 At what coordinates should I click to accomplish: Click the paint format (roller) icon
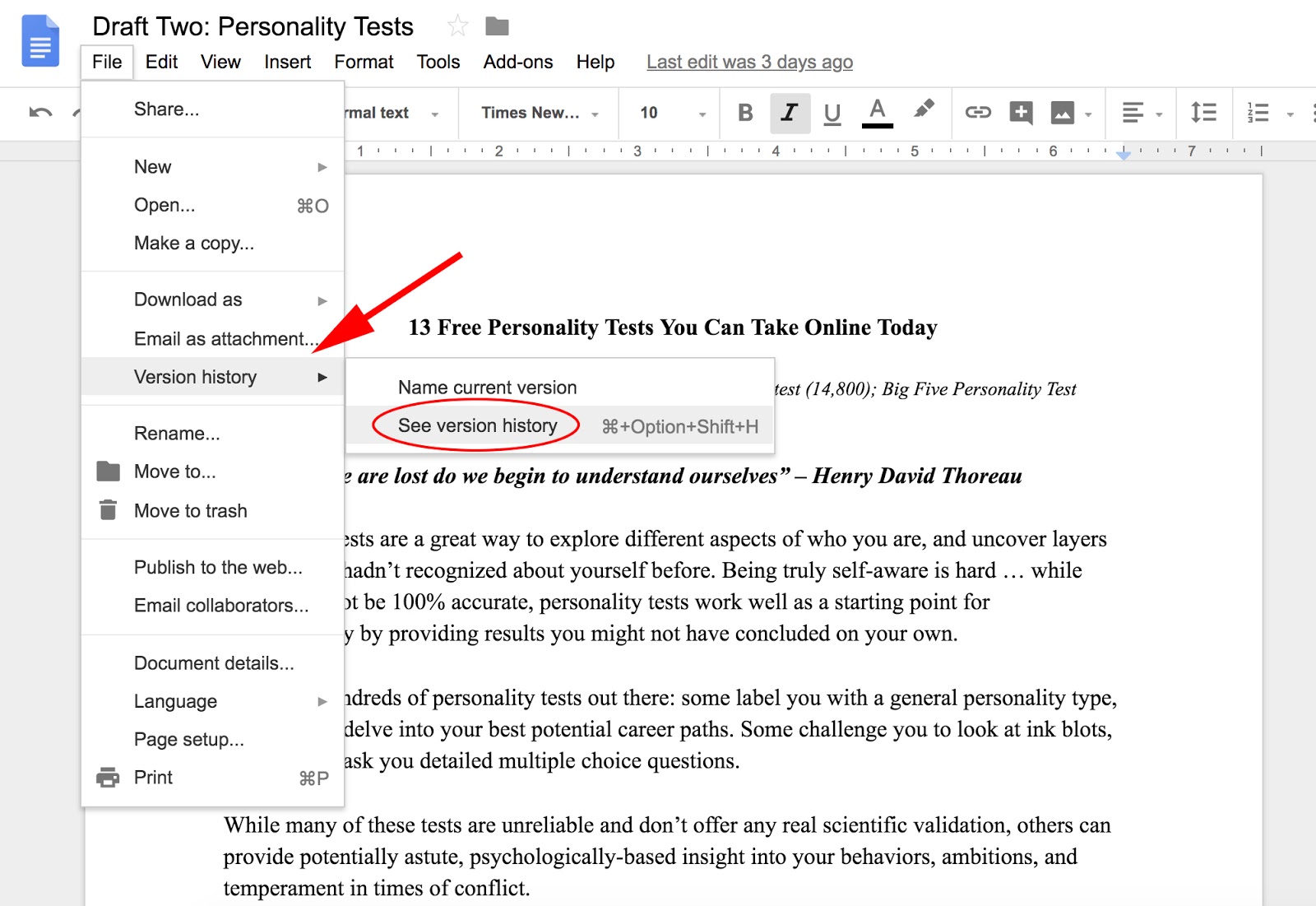click(x=924, y=113)
